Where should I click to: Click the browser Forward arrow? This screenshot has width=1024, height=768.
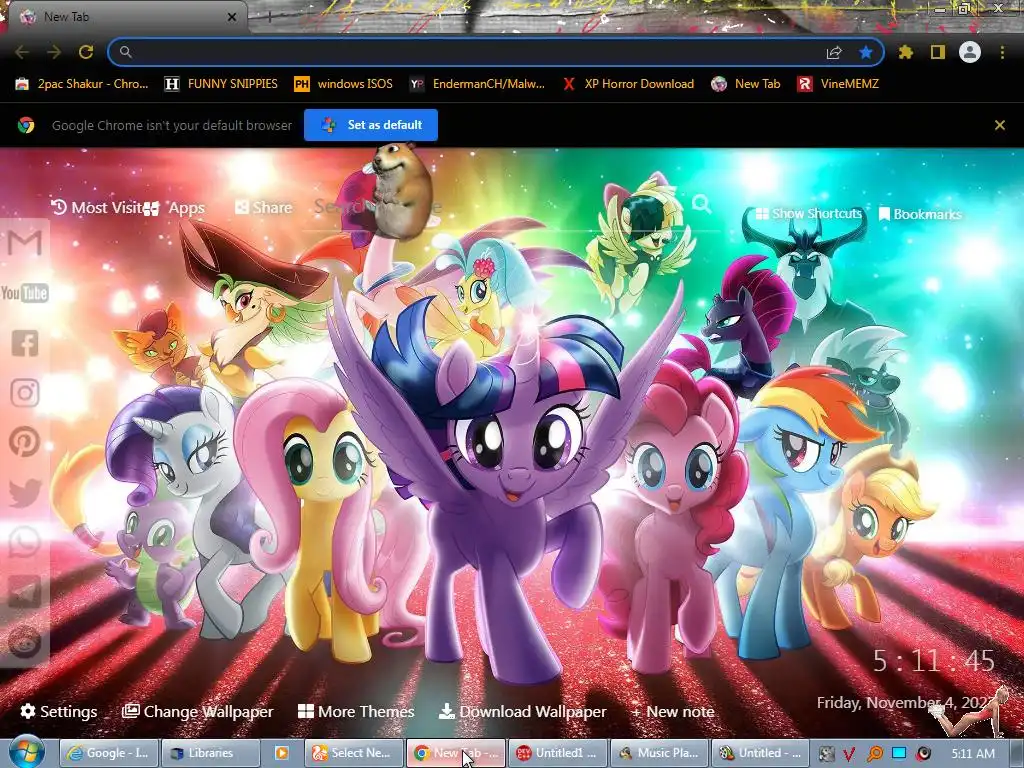[x=54, y=52]
